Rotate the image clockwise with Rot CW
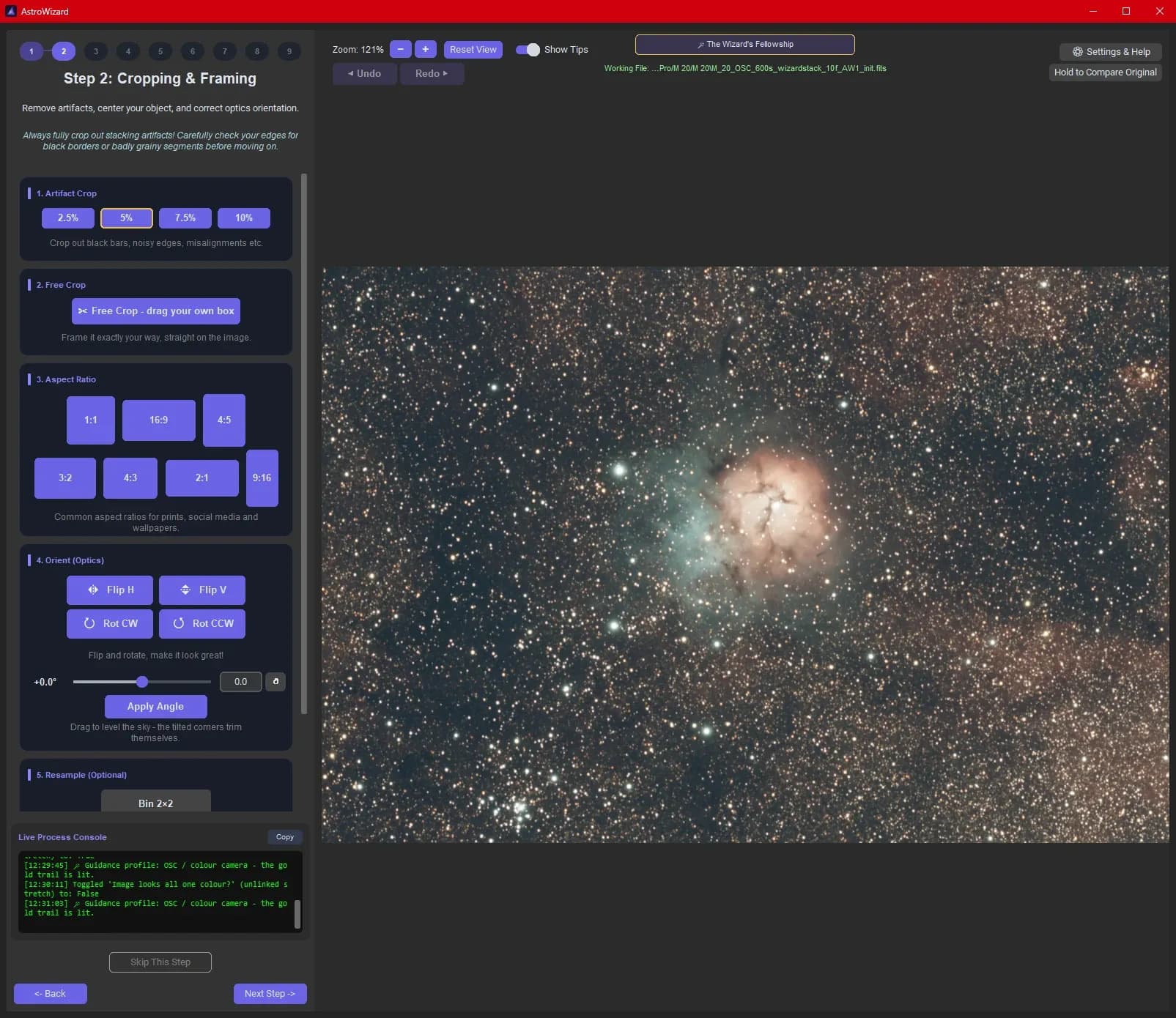 (110, 623)
